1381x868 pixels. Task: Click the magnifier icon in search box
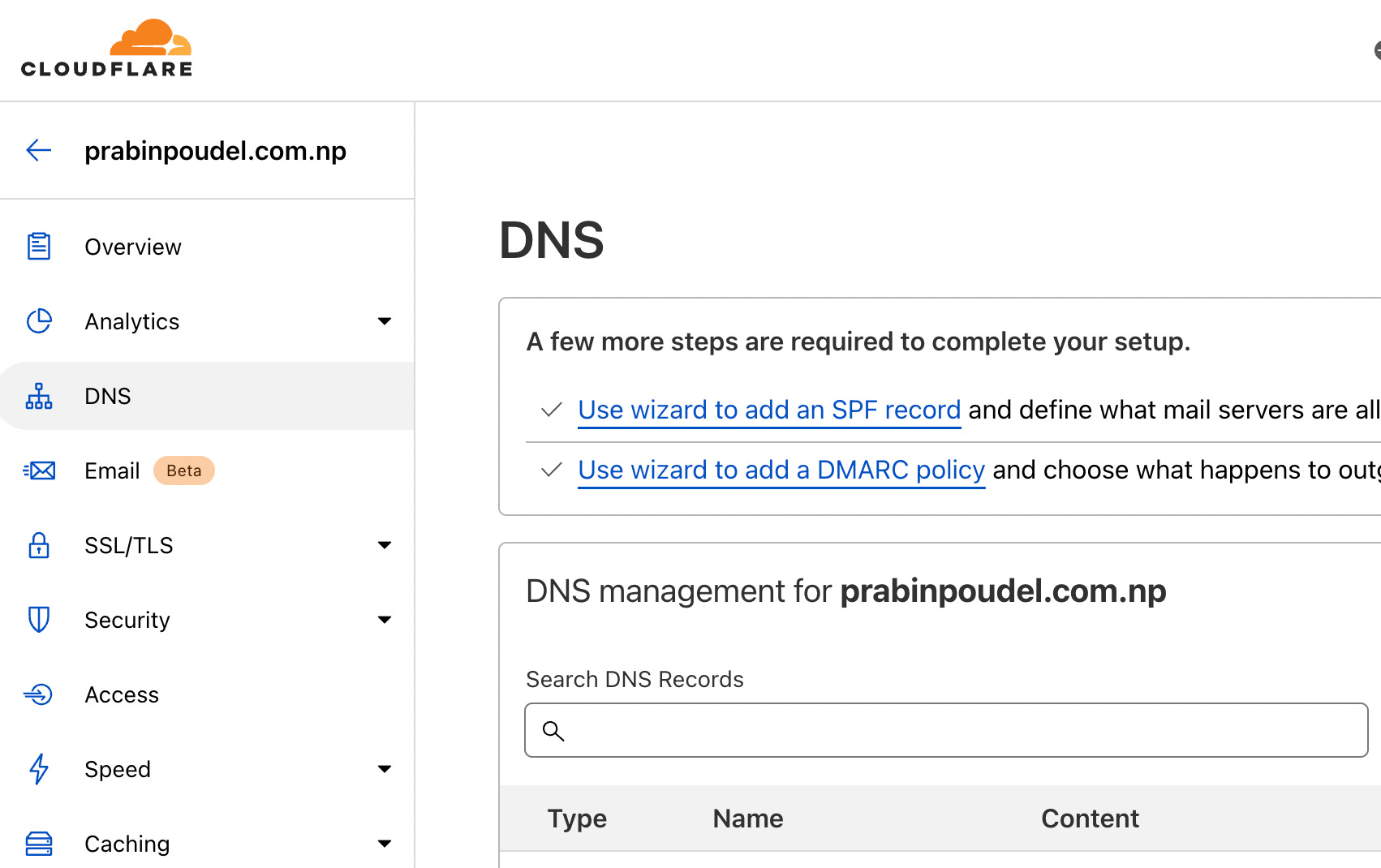click(x=553, y=731)
